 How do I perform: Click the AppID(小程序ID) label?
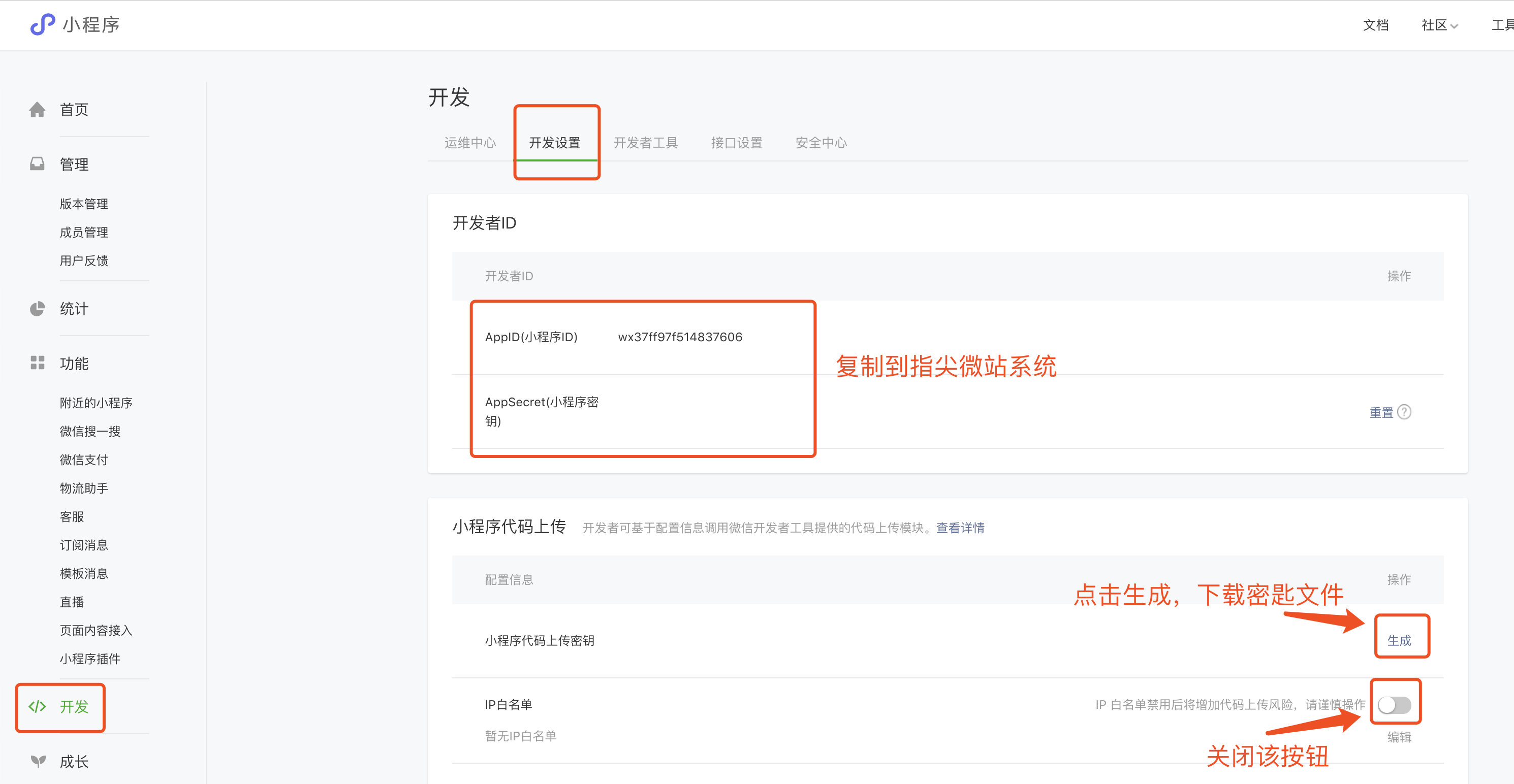tap(531, 337)
